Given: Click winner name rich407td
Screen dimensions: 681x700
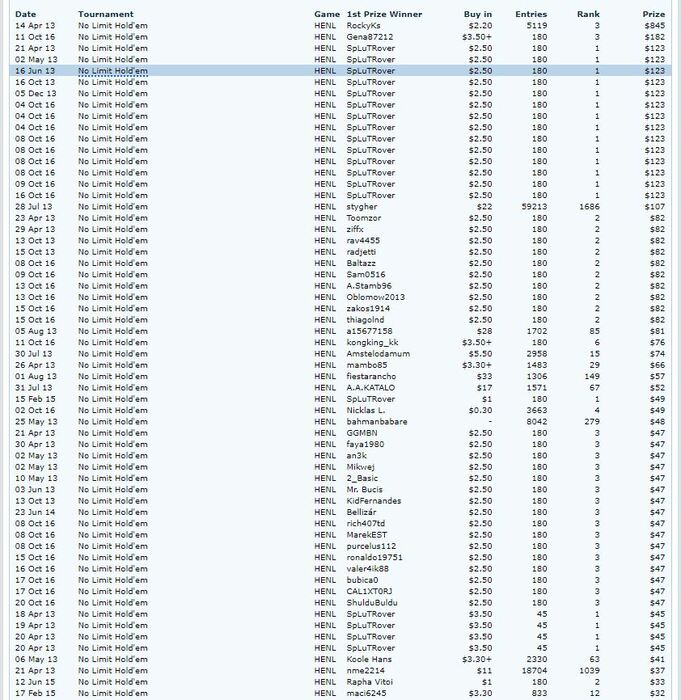Looking at the screenshot, I should (366, 524).
